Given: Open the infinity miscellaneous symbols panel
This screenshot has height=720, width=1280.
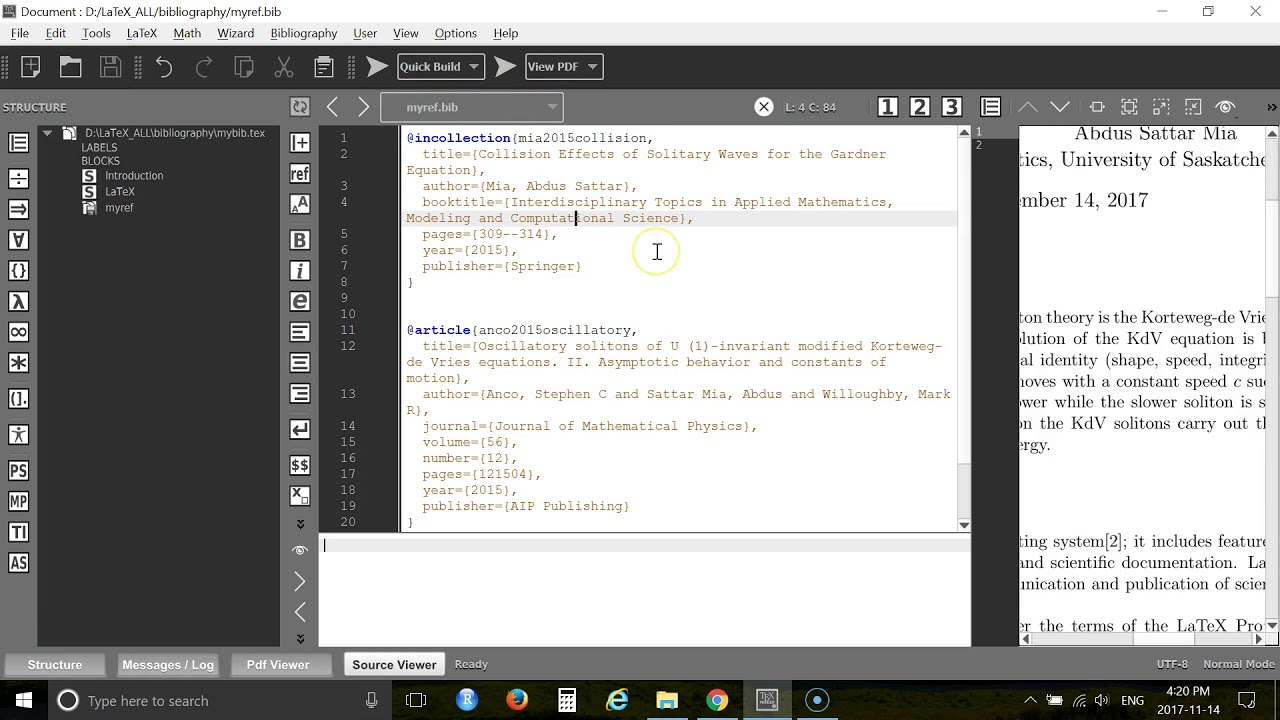Looking at the screenshot, I should tap(18, 332).
